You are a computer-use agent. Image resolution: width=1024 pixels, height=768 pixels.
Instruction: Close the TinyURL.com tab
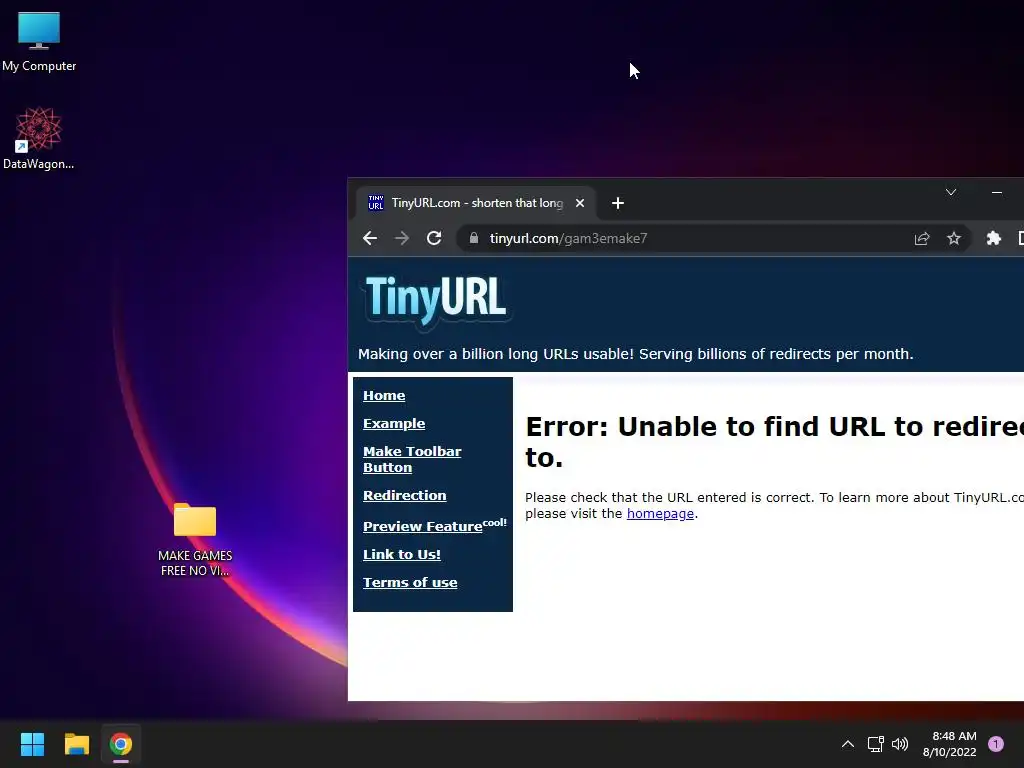point(579,203)
